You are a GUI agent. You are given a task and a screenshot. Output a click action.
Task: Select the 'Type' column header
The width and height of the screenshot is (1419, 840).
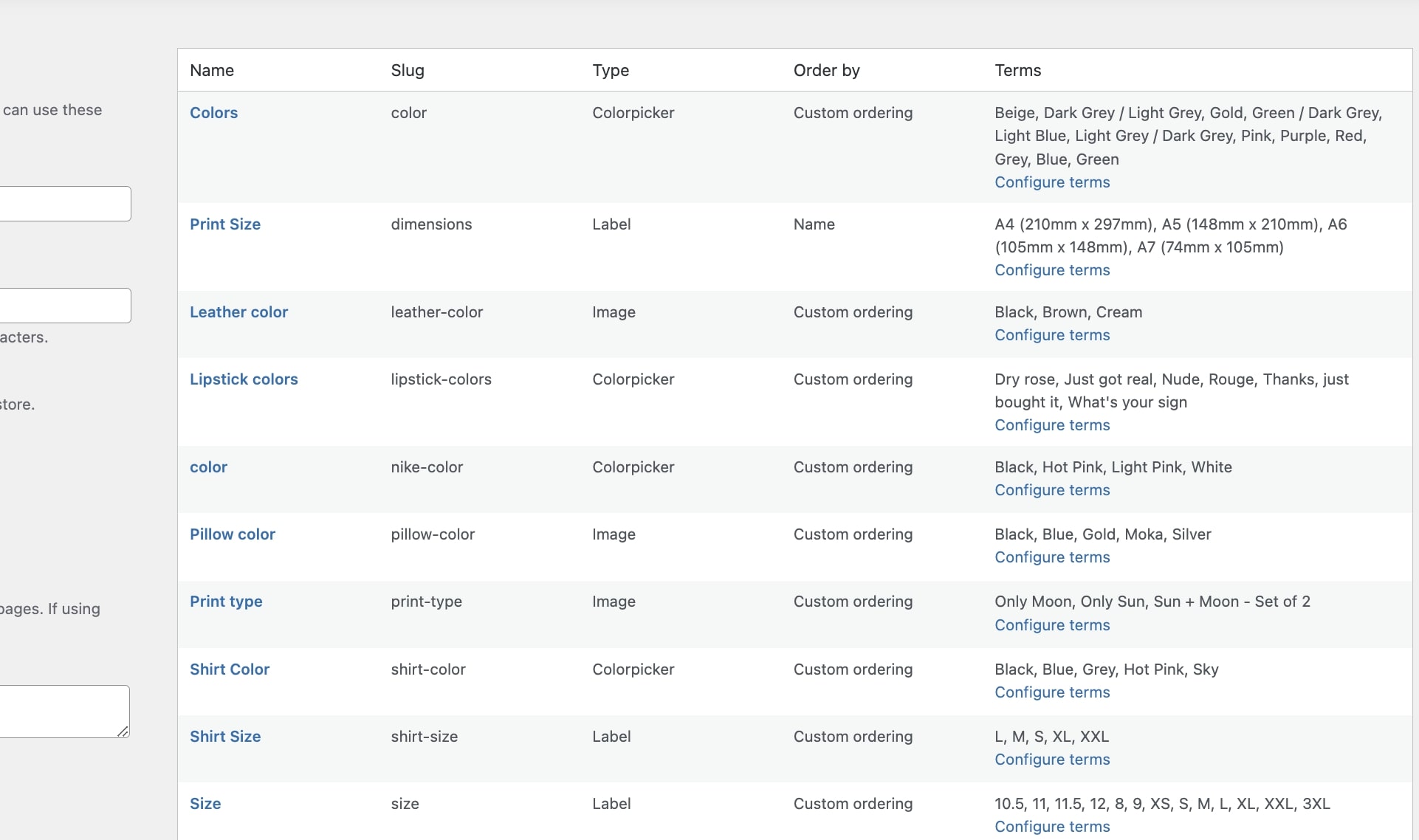(611, 70)
